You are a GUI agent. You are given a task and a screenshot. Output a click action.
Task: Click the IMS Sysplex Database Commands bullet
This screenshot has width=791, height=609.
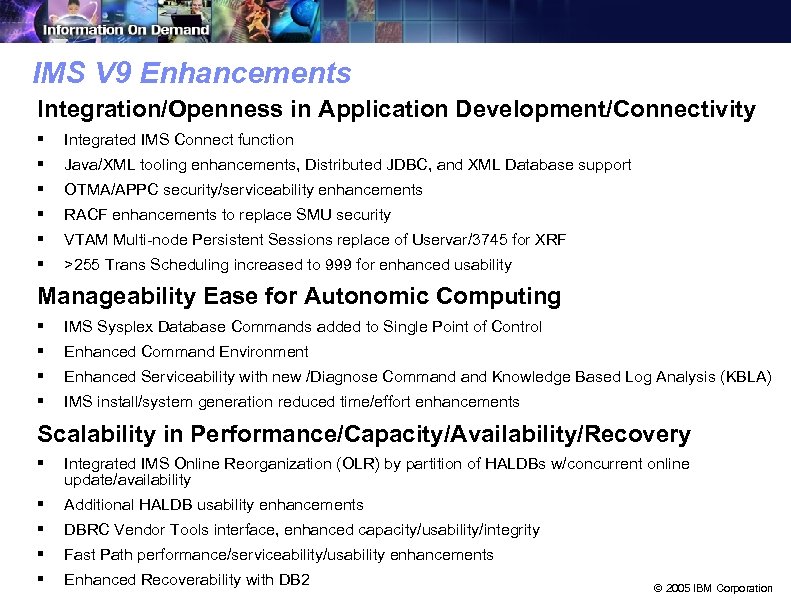[x=303, y=327]
